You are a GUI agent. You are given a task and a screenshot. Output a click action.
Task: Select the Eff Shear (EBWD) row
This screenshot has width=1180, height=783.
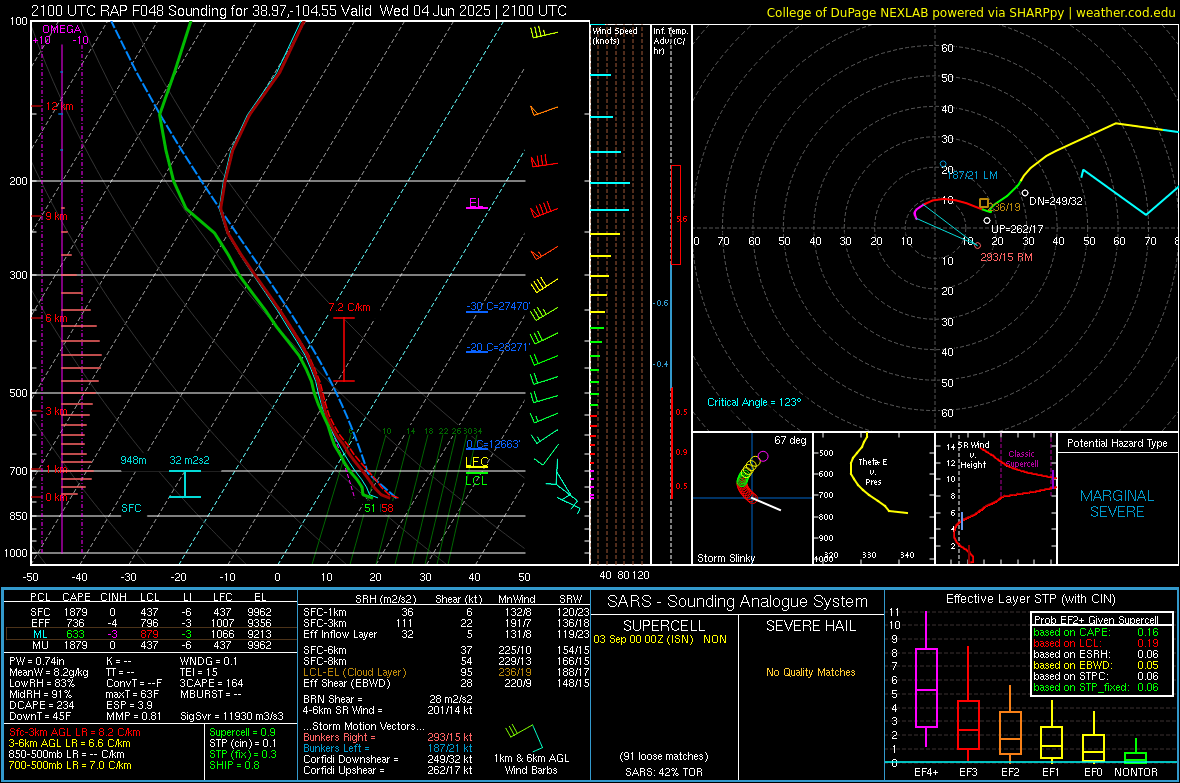pyautogui.click(x=446, y=684)
